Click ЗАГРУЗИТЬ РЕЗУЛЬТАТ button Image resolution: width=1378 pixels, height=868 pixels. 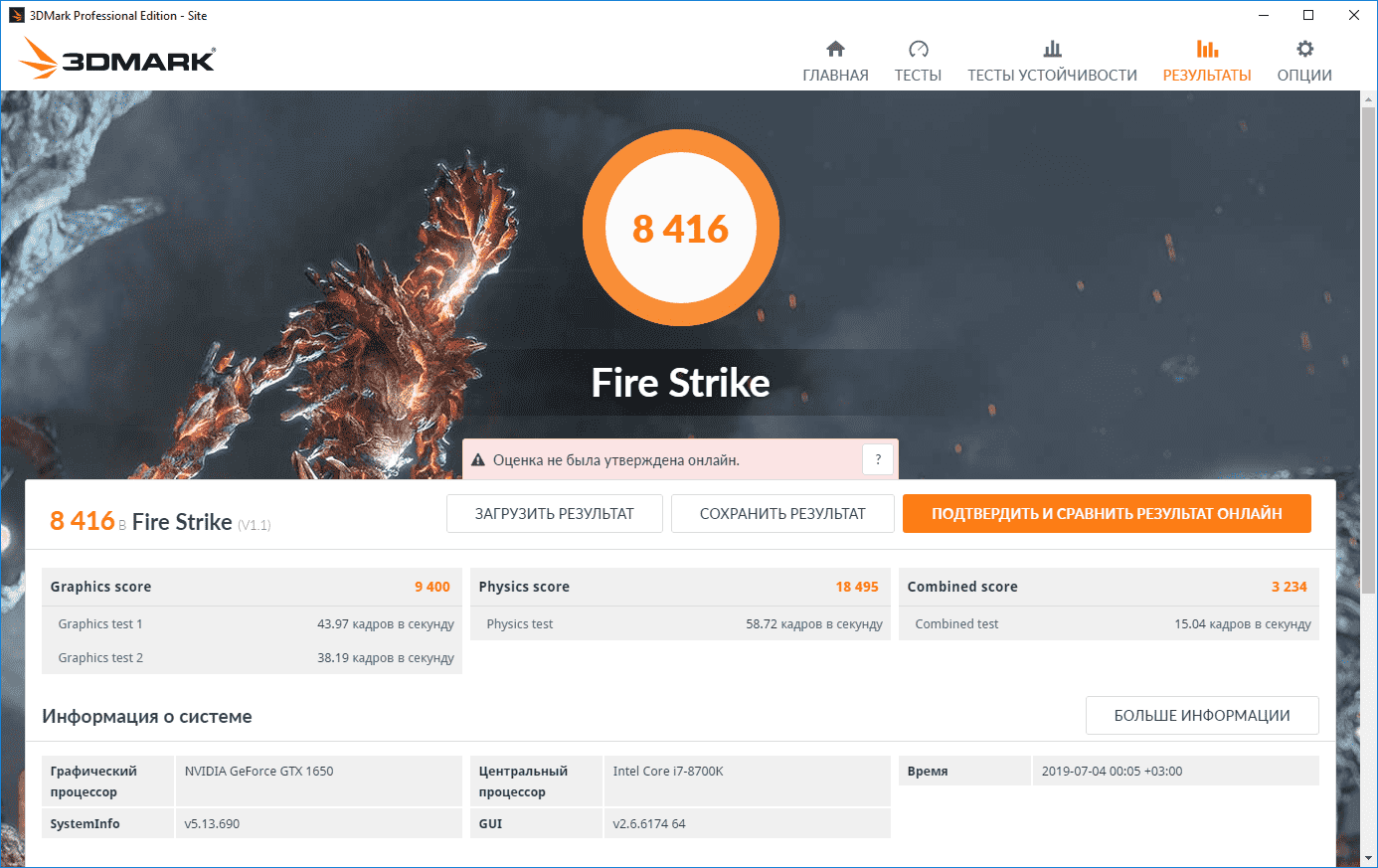554,514
